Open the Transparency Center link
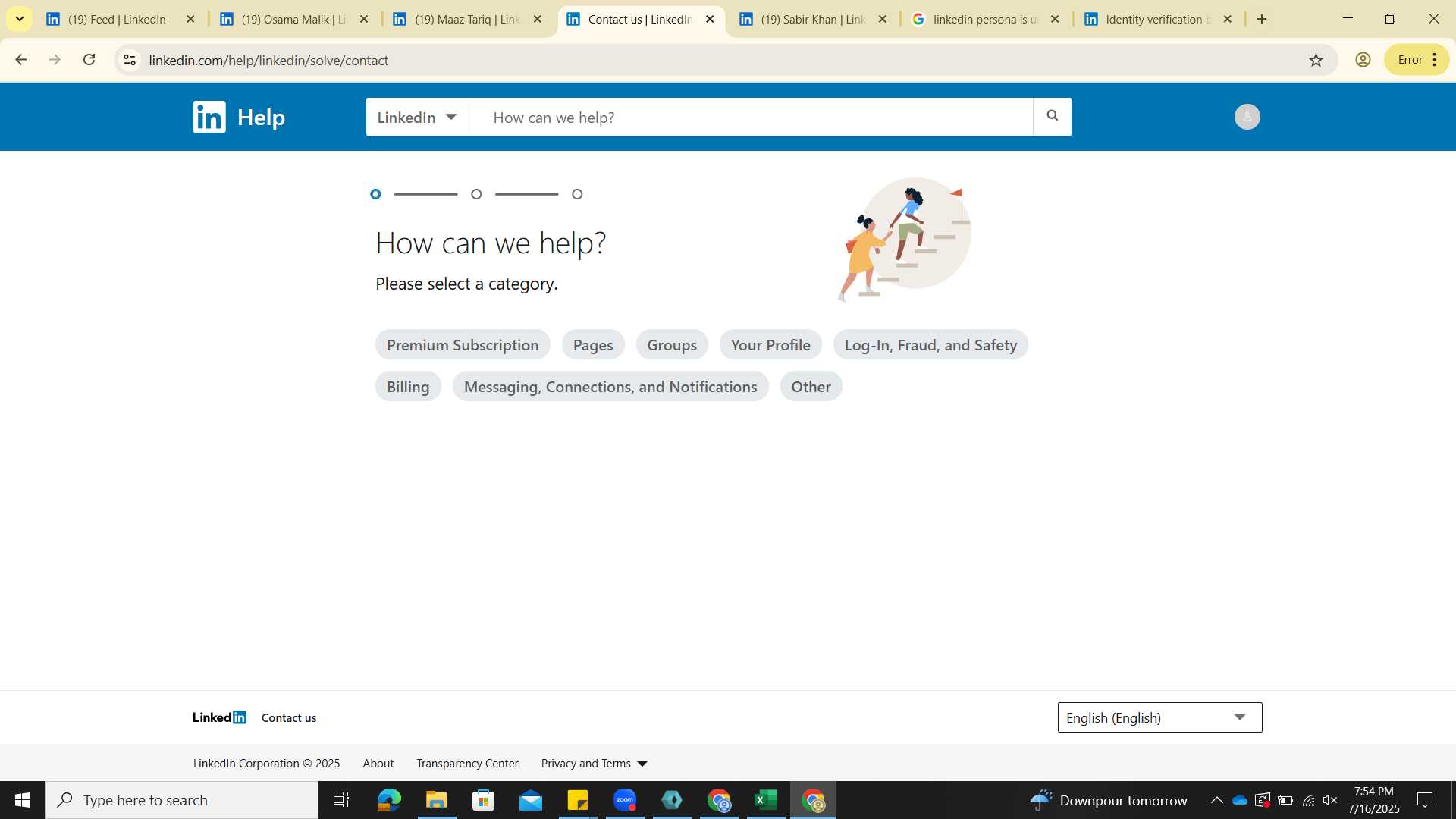The image size is (1456, 819). coord(467,764)
